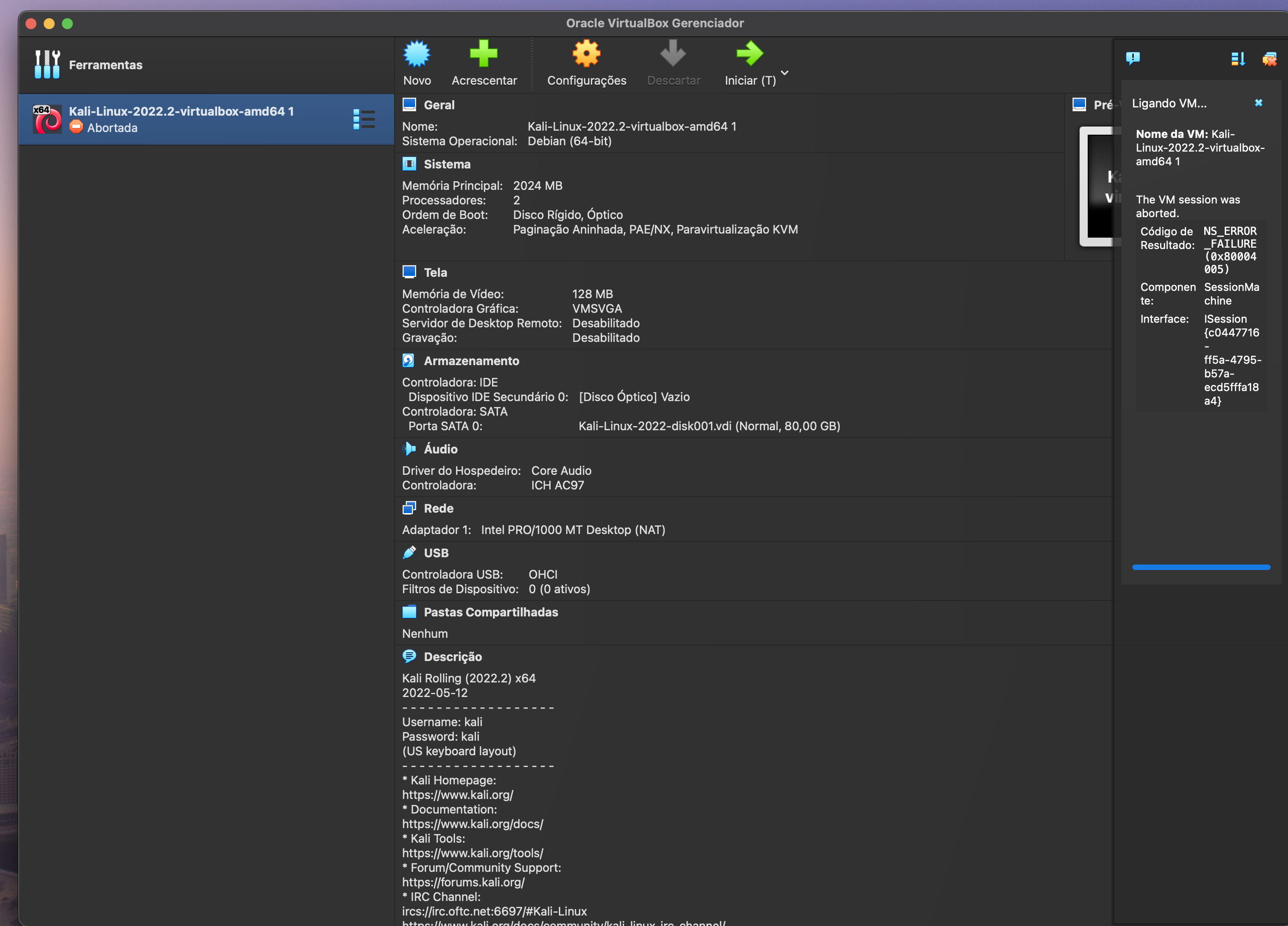Click the Ligando VM progress bar

point(1201,567)
